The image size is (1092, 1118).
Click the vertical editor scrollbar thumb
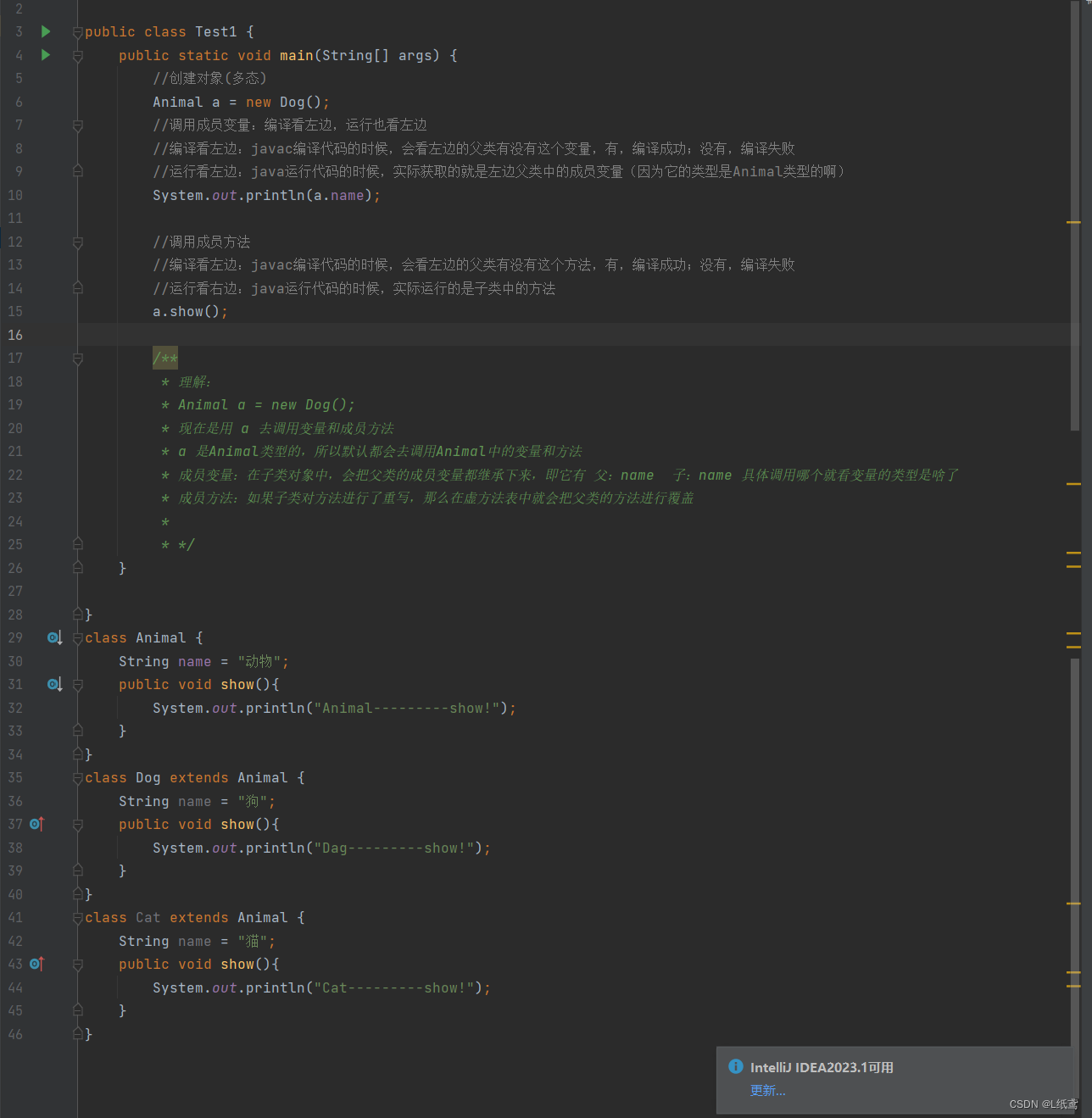[1075, 216]
